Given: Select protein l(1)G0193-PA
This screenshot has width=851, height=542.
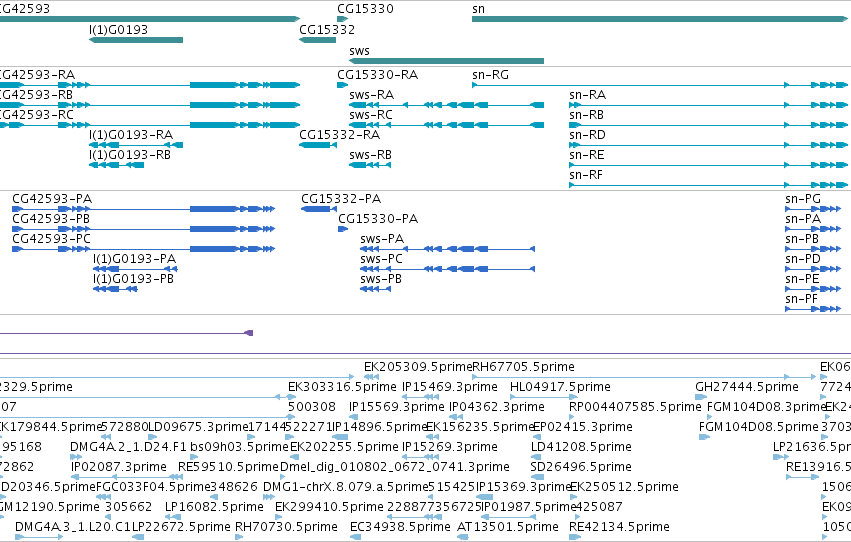Looking at the screenshot, I should [x=135, y=259].
